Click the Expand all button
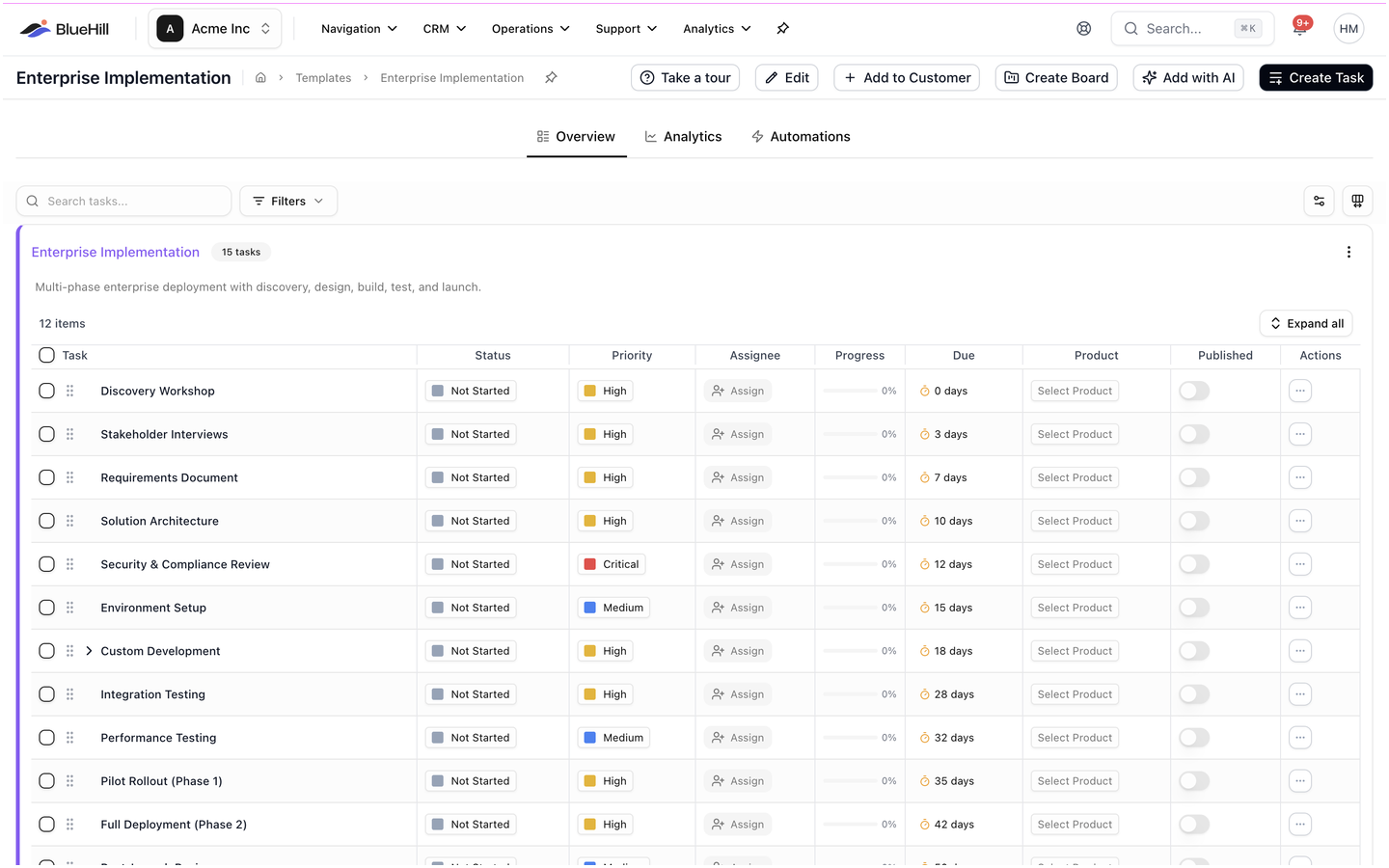The height and width of the screenshot is (868, 1389). point(1306,324)
